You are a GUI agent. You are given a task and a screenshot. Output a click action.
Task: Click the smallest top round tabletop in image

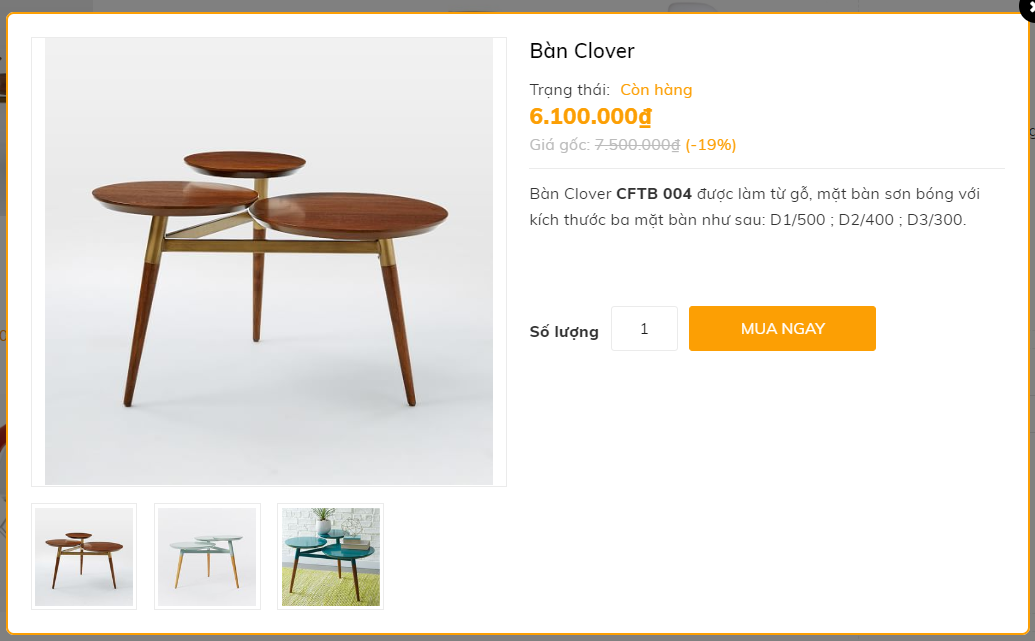244,162
